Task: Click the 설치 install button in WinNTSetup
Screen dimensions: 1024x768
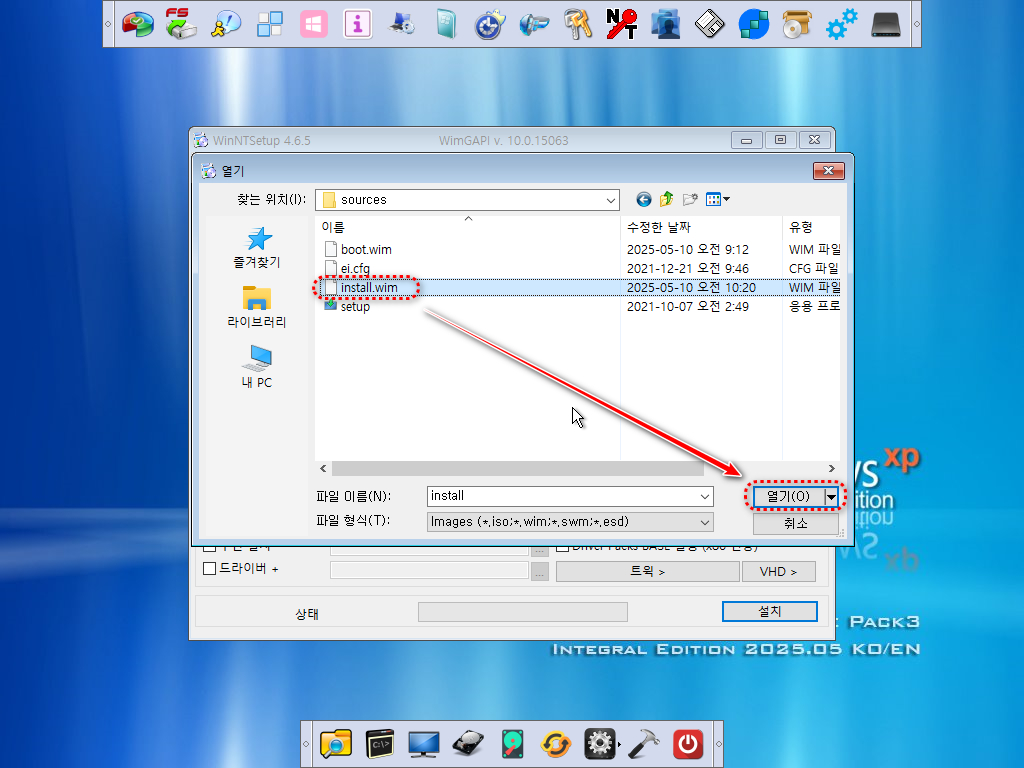Action: click(769, 611)
